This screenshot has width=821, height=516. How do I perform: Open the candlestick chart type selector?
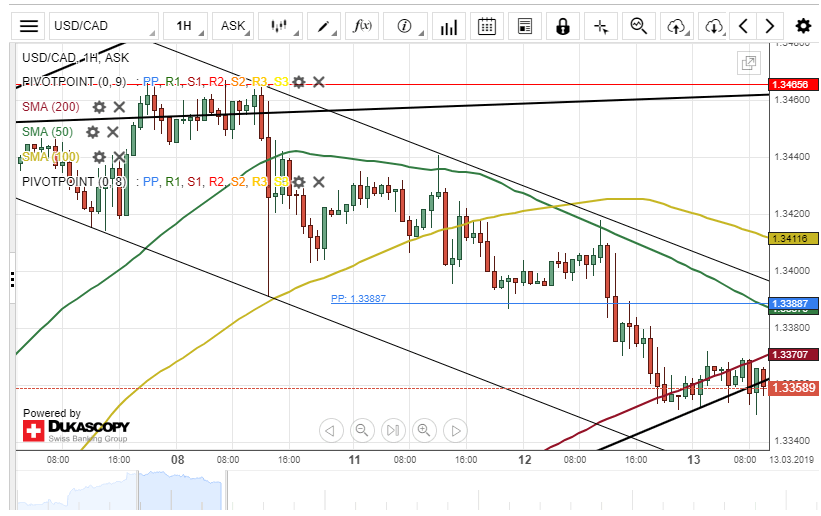click(280, 26)
